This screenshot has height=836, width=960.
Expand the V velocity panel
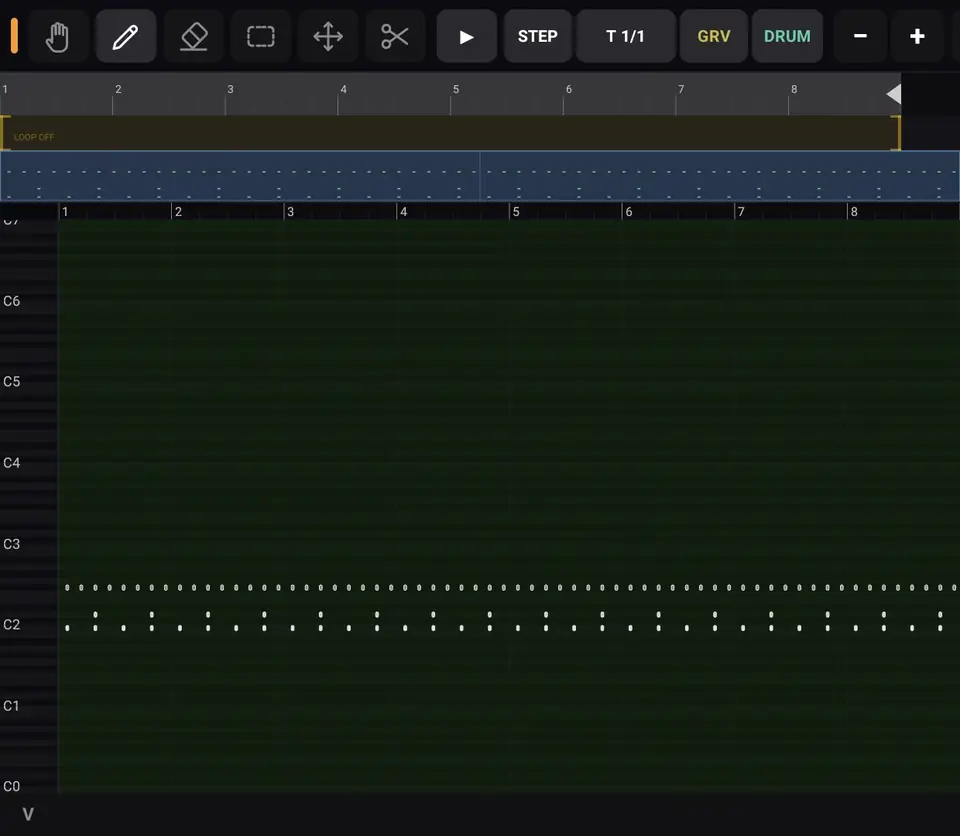point(28,814)
